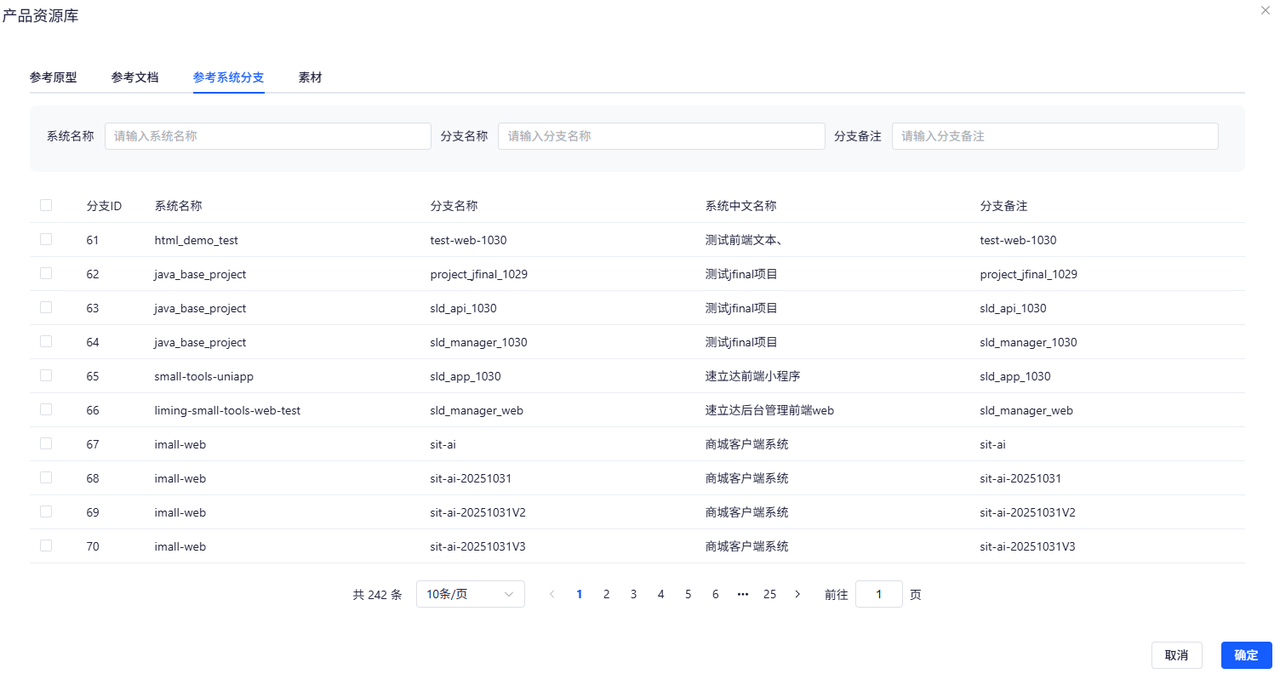The width and height of the screenshot is (1280, 674).
Task: Check the row with 分支ID 62
Action: click(46, 273)
